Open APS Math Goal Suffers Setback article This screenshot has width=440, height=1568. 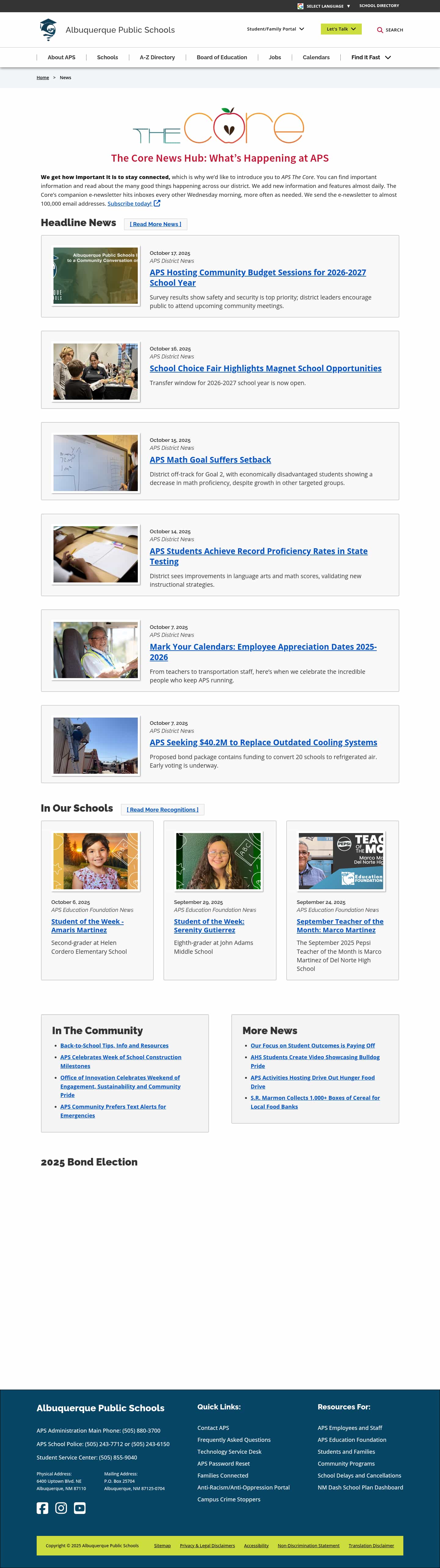click(211, 460)
